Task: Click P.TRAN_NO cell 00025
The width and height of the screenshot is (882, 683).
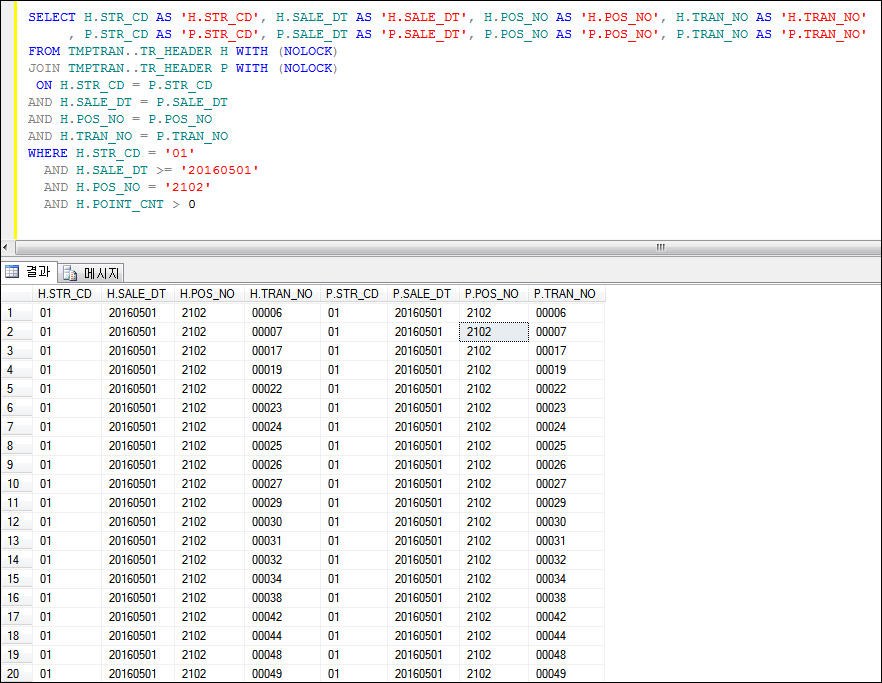Action: [566, 446]
